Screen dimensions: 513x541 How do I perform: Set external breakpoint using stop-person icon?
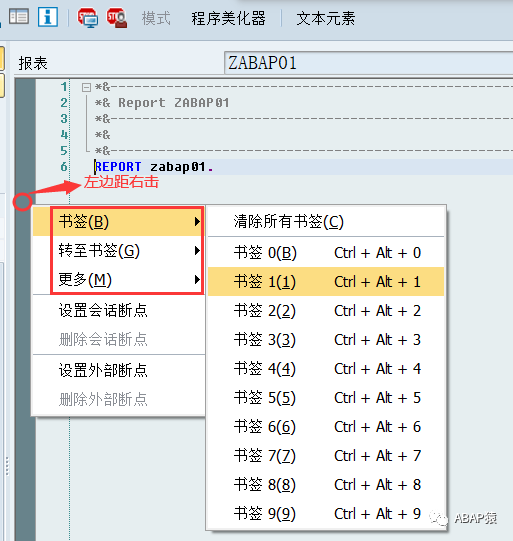point(117,18)
